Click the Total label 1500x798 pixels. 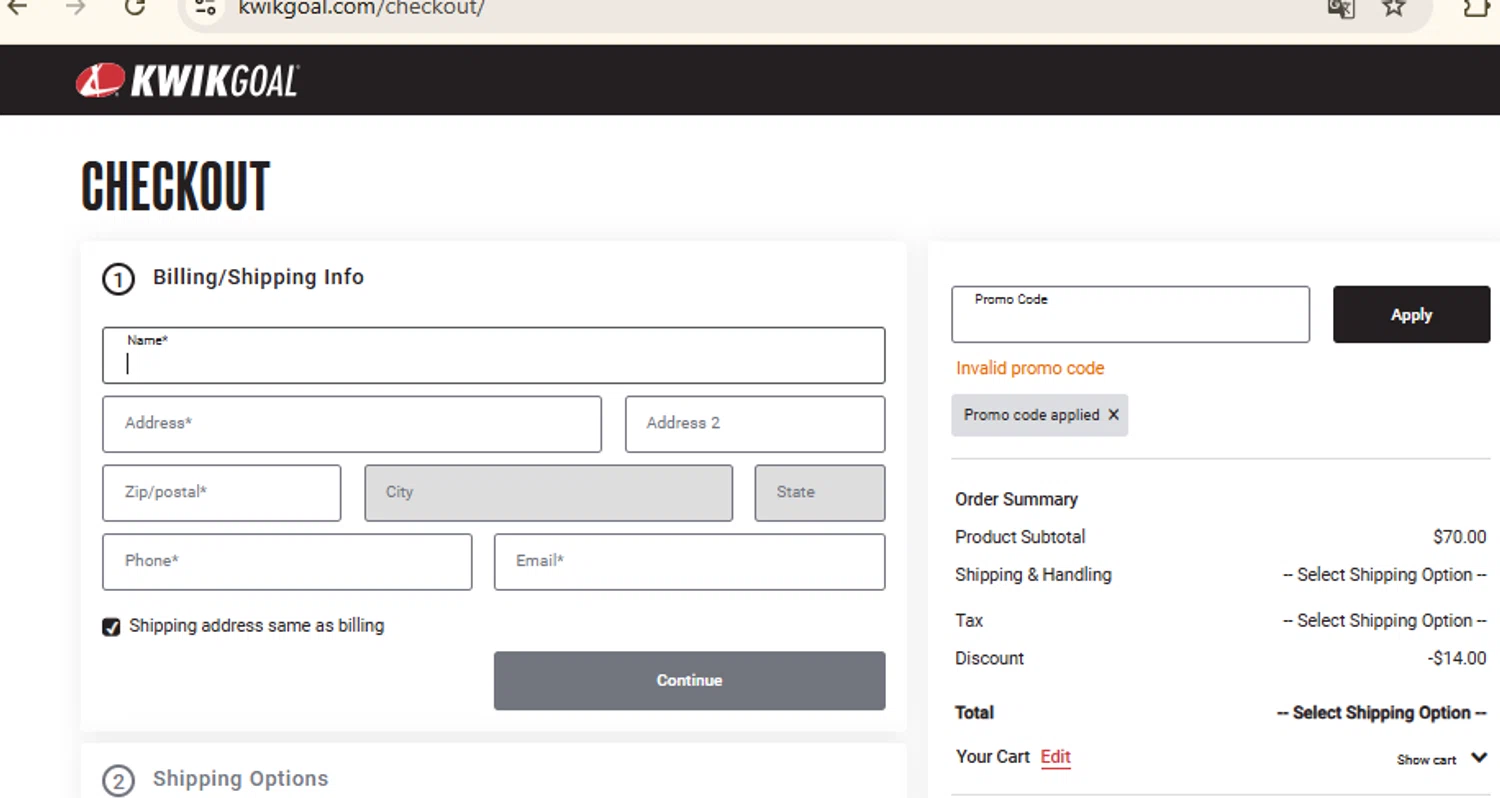tap(974, 713)
